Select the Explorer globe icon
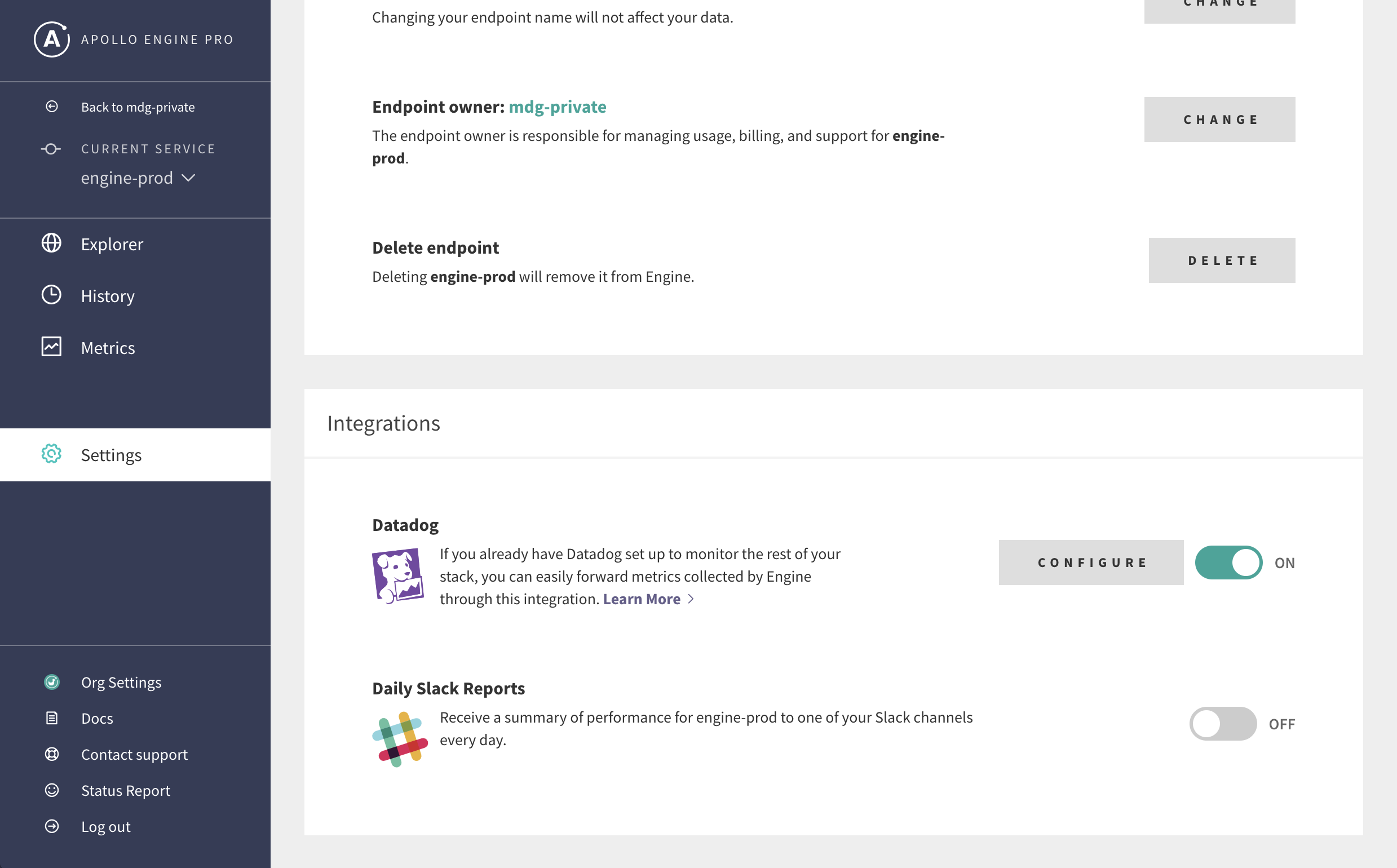The image size is (1397, 868). pos(51,243)
